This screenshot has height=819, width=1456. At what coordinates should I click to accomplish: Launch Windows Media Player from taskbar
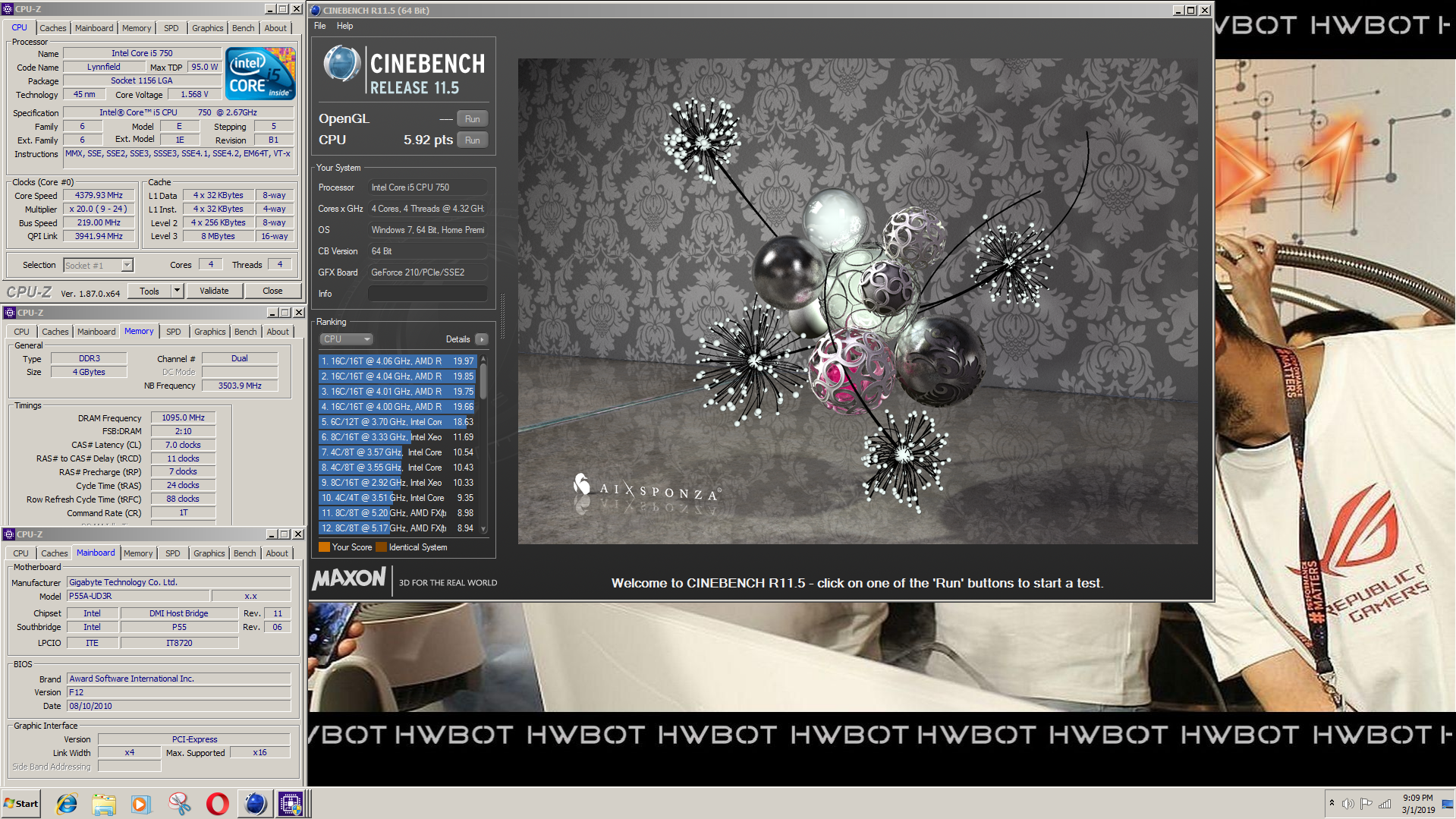pos(141,804)
